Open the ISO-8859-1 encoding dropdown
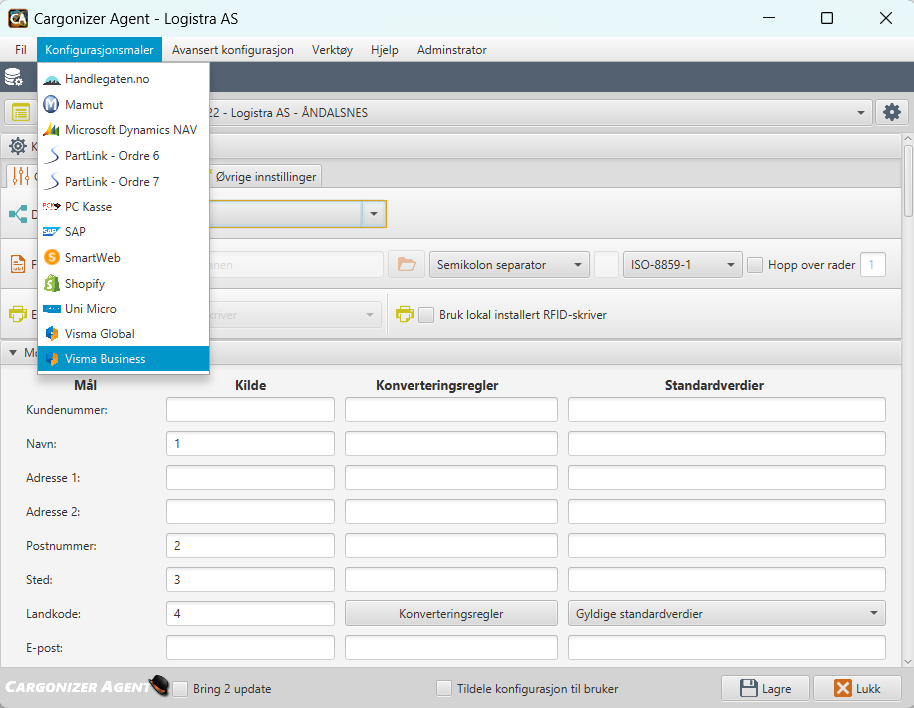Screen dimensions: 914x708 point(682,263)
